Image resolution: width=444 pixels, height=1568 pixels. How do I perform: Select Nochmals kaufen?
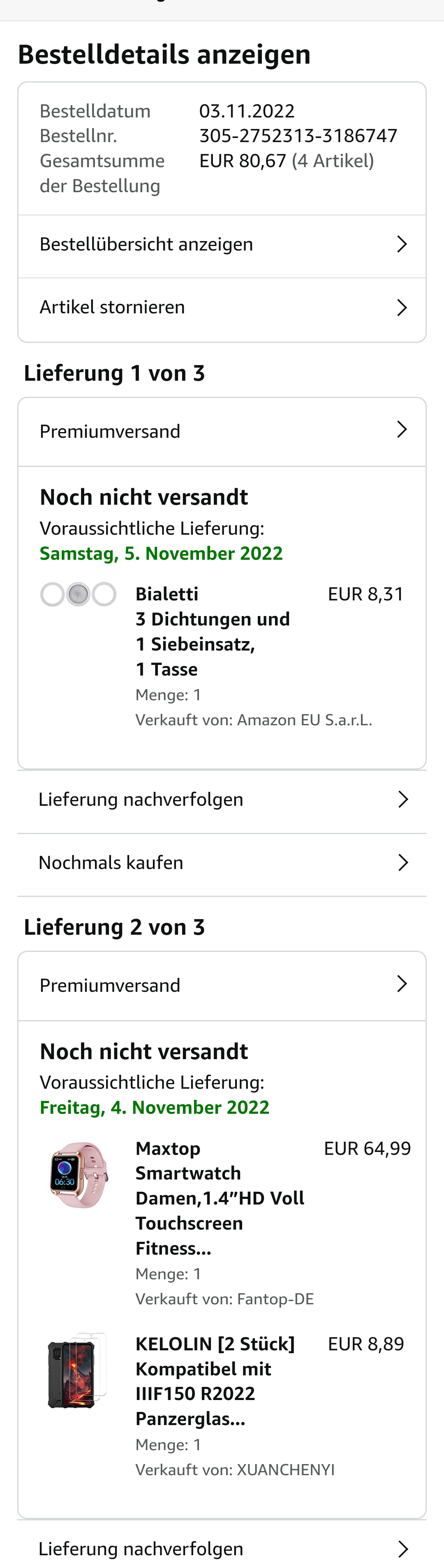pyautogui.click(x=111, y=863)
